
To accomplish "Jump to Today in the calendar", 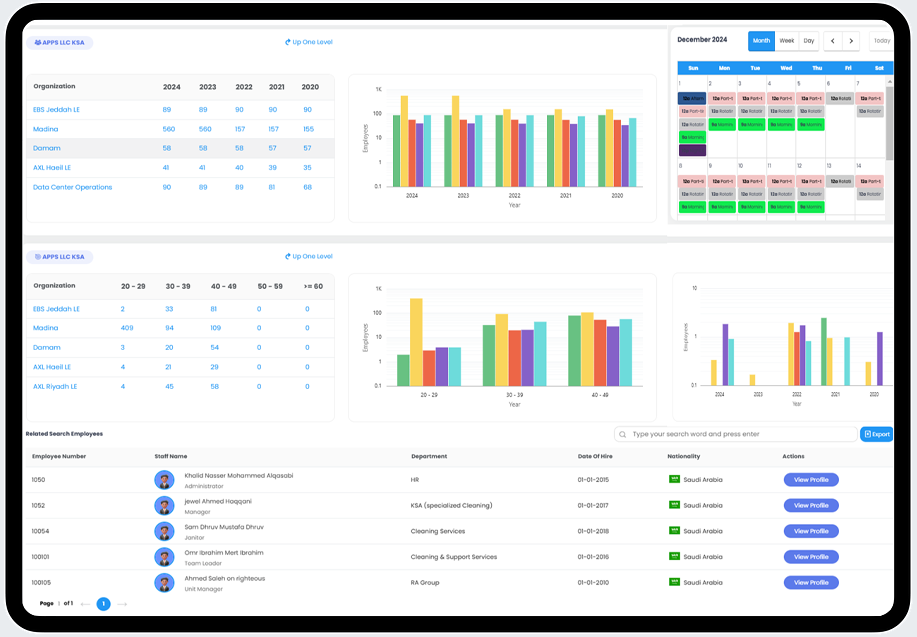I will click(x=880, y=41).
